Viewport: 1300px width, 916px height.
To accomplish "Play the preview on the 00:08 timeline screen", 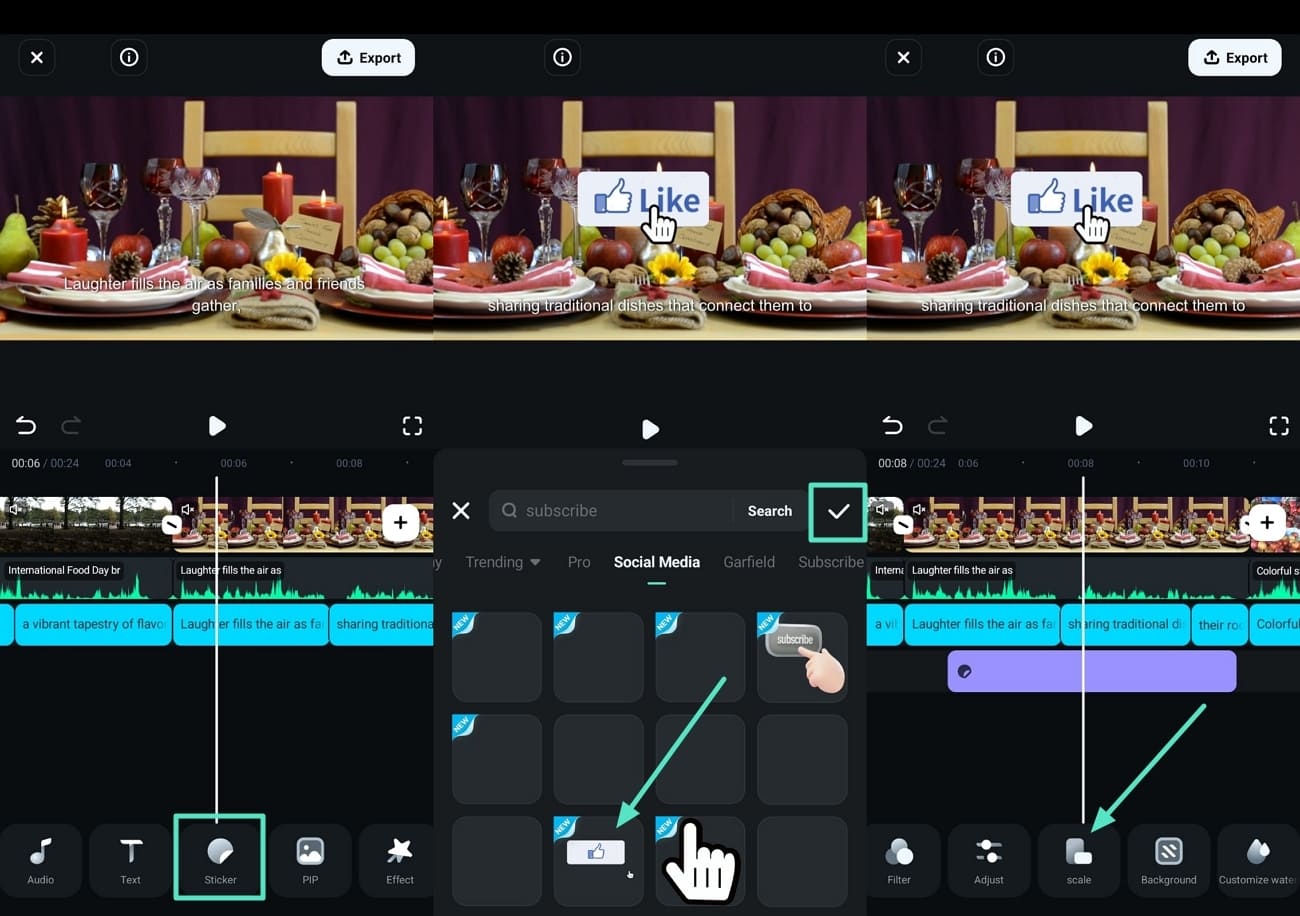I will (x=1083, y=426).
